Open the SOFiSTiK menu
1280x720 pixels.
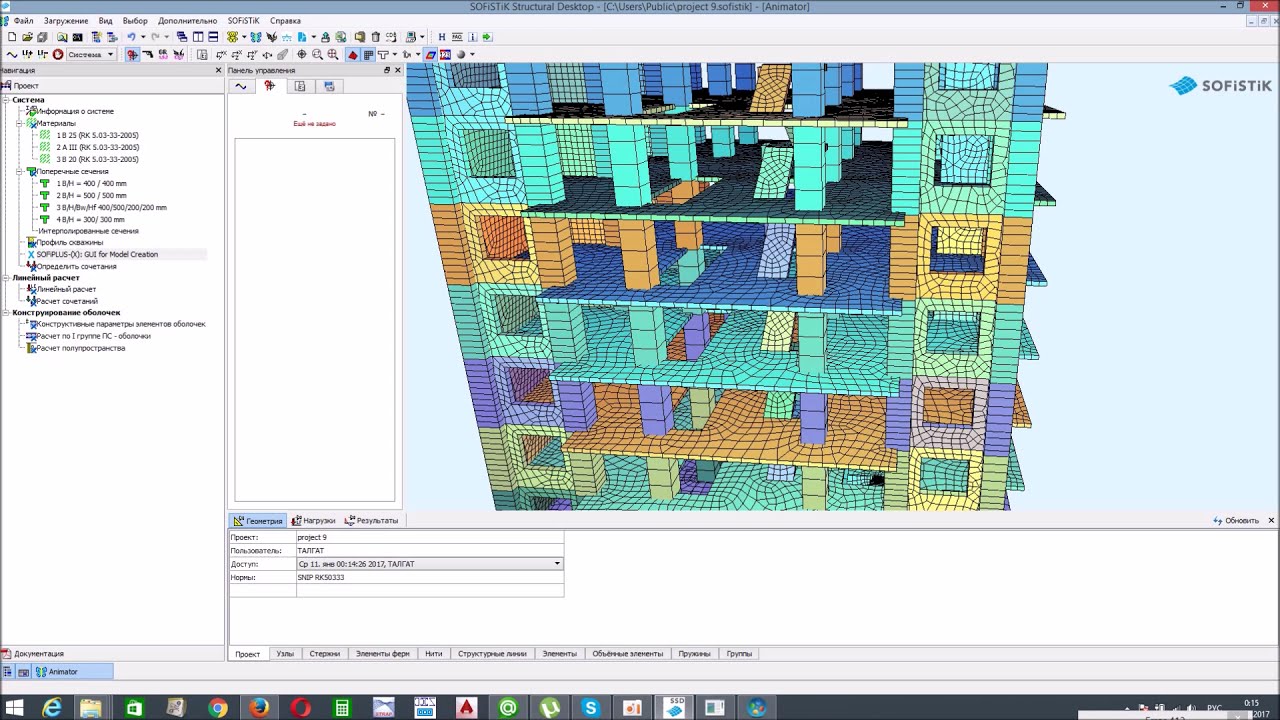243,21
